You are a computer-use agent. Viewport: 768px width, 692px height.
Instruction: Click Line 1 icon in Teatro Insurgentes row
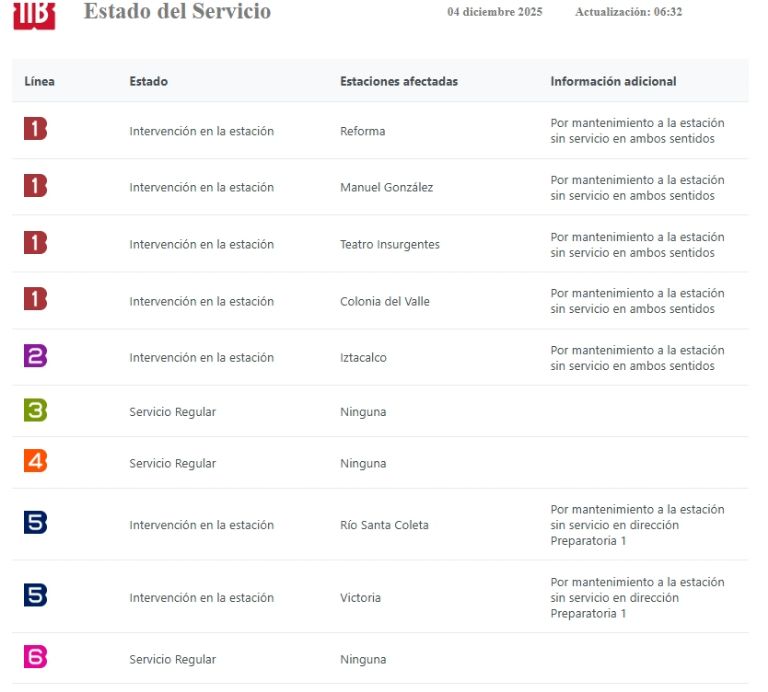point(35,242)
